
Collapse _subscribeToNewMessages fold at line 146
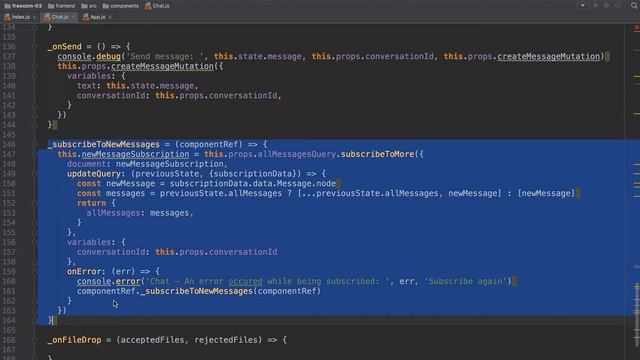click(35, 144)
